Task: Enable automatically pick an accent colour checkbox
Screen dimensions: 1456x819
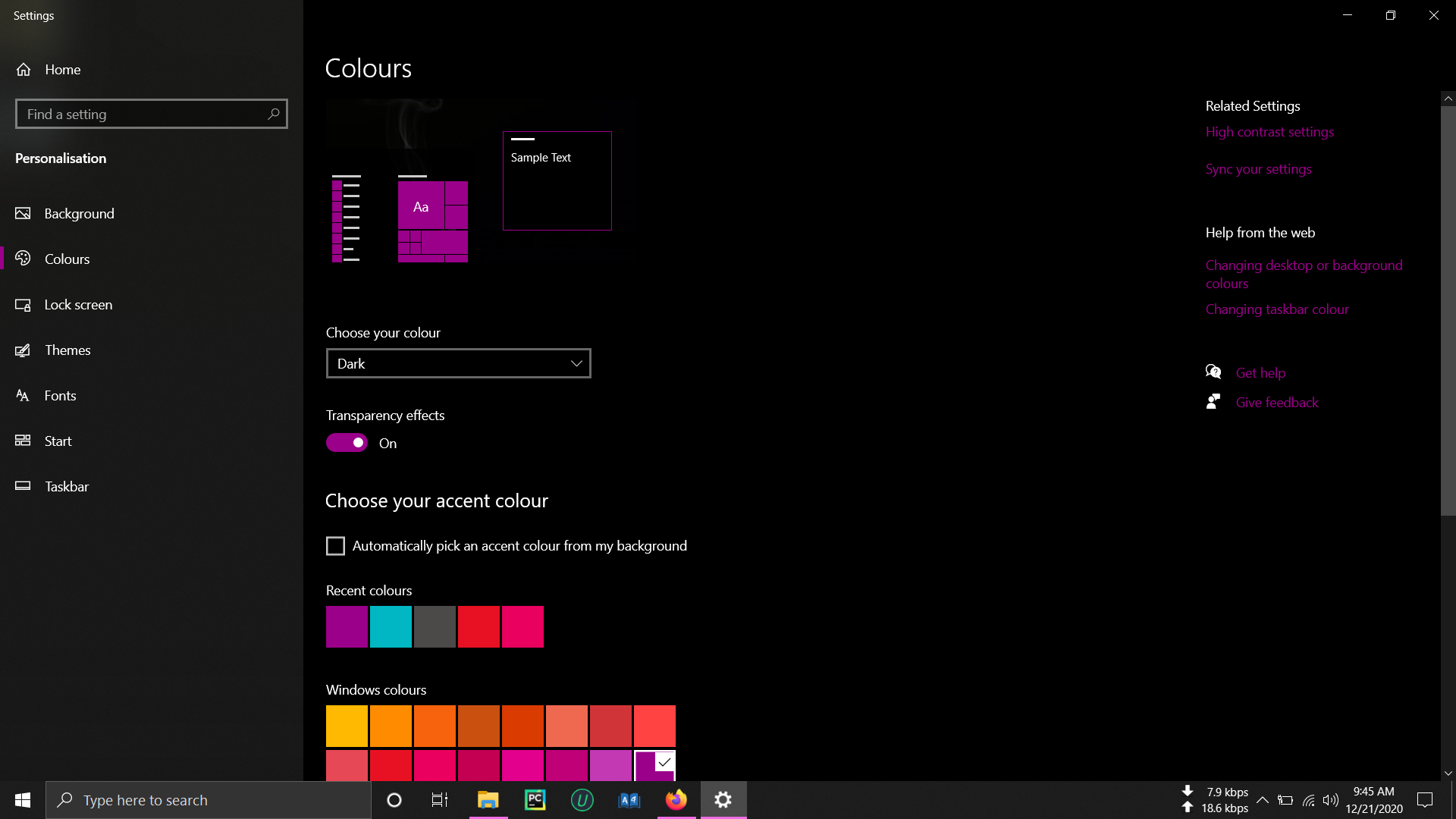Action: pos(335,546)
